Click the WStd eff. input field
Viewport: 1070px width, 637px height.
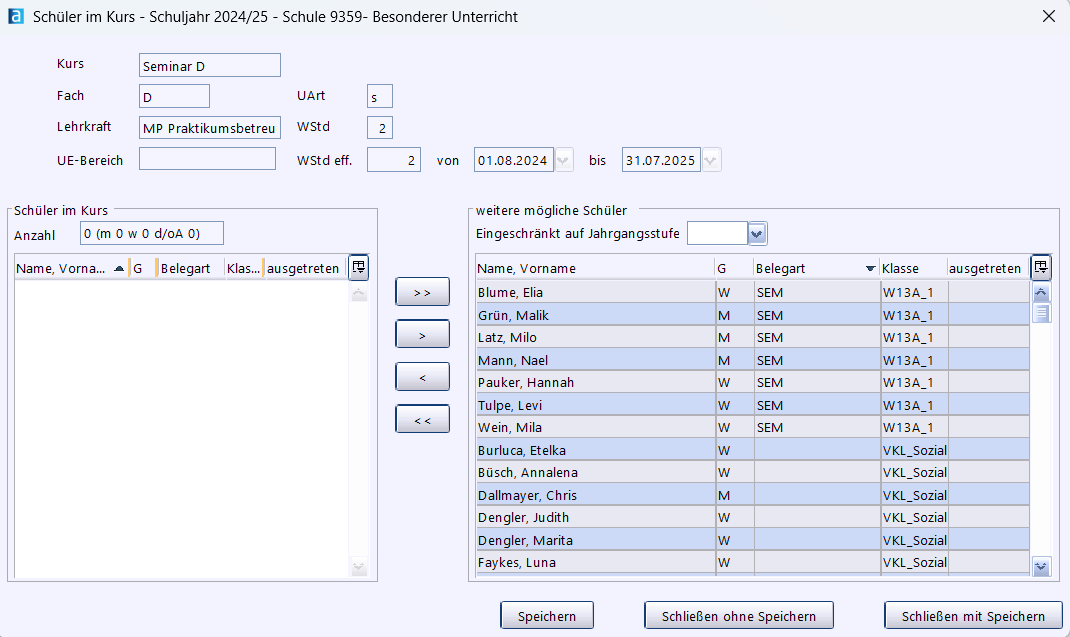[x=394, y=160]
